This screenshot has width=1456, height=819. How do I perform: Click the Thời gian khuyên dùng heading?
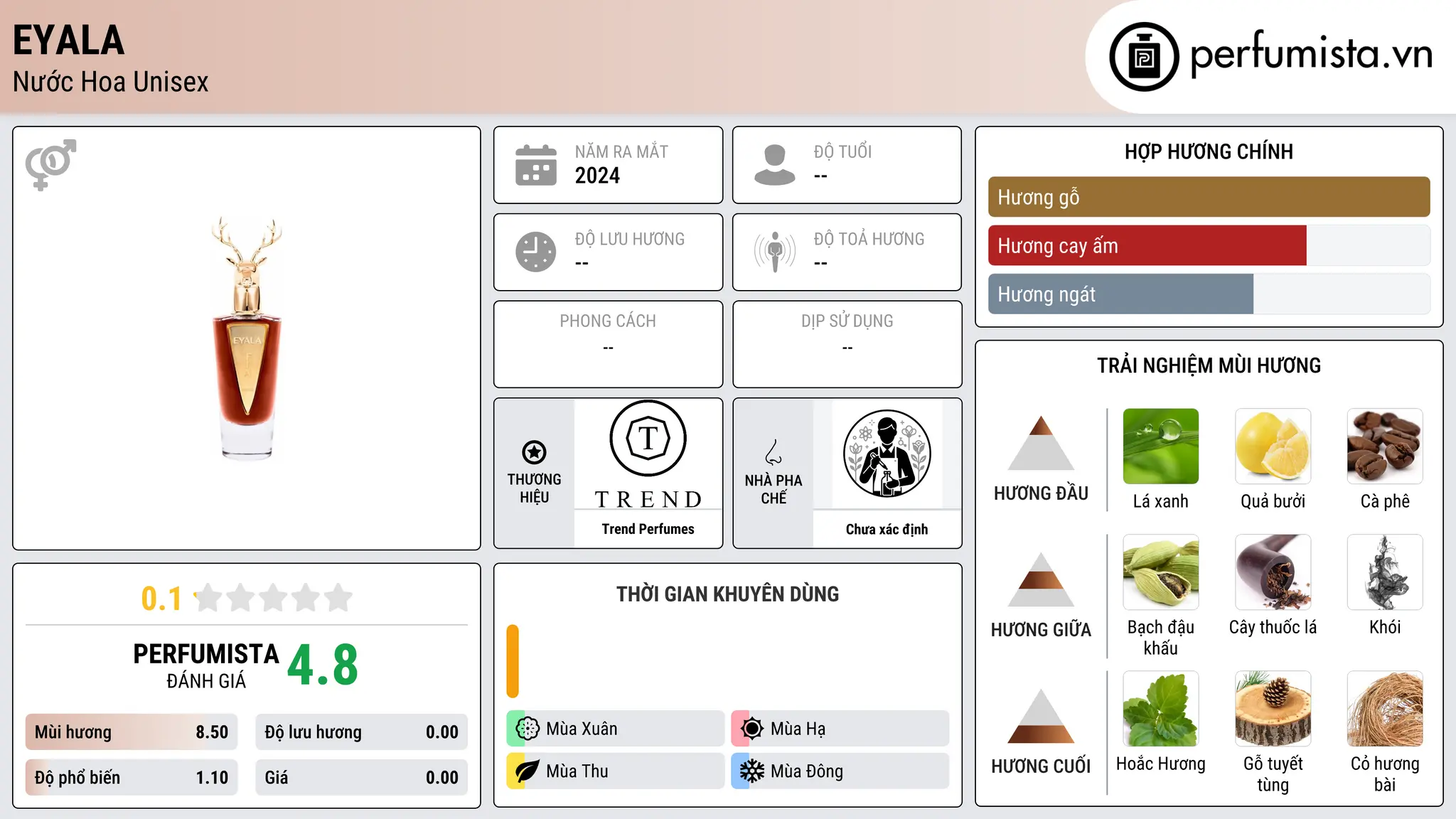coord(727,594)
